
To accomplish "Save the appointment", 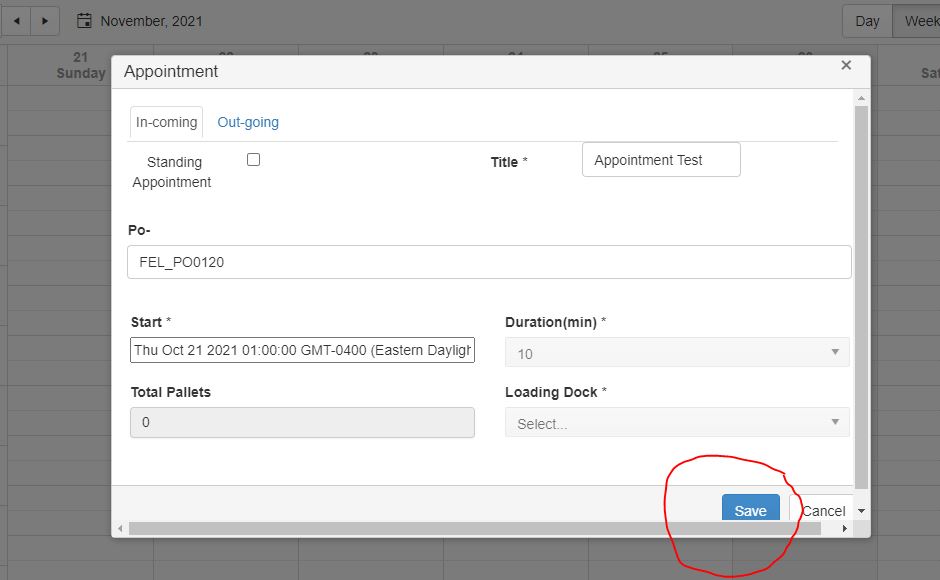I will point(750,509).
